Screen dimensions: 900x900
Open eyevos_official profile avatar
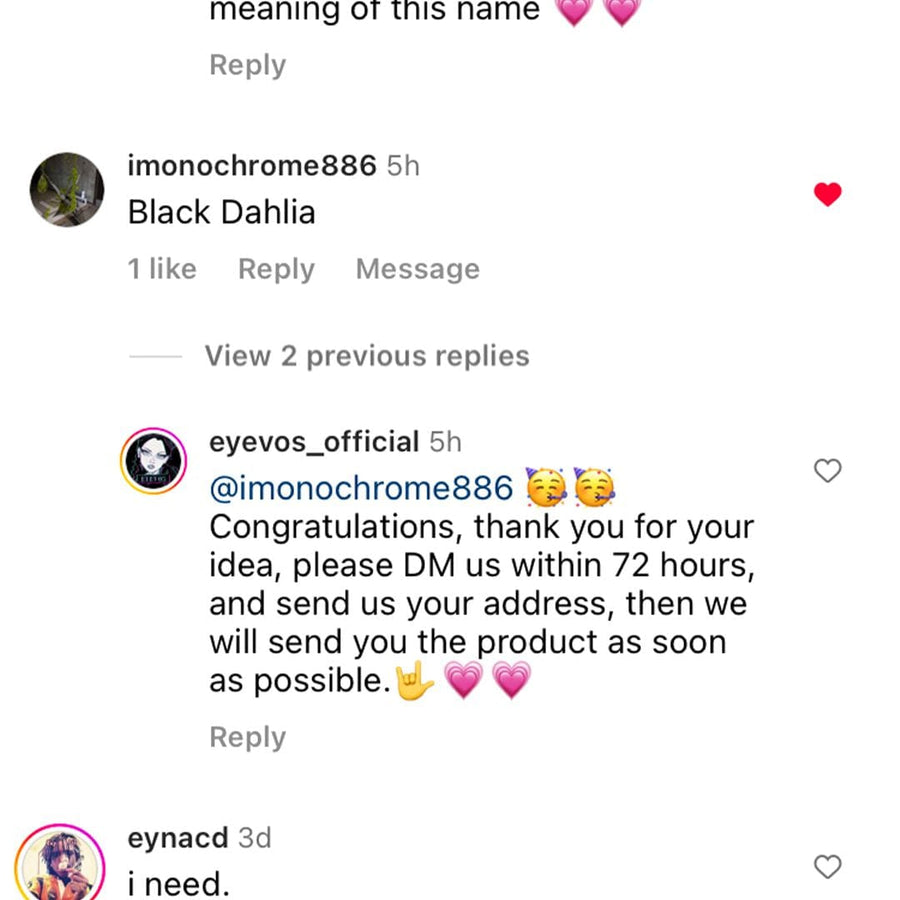154,461
